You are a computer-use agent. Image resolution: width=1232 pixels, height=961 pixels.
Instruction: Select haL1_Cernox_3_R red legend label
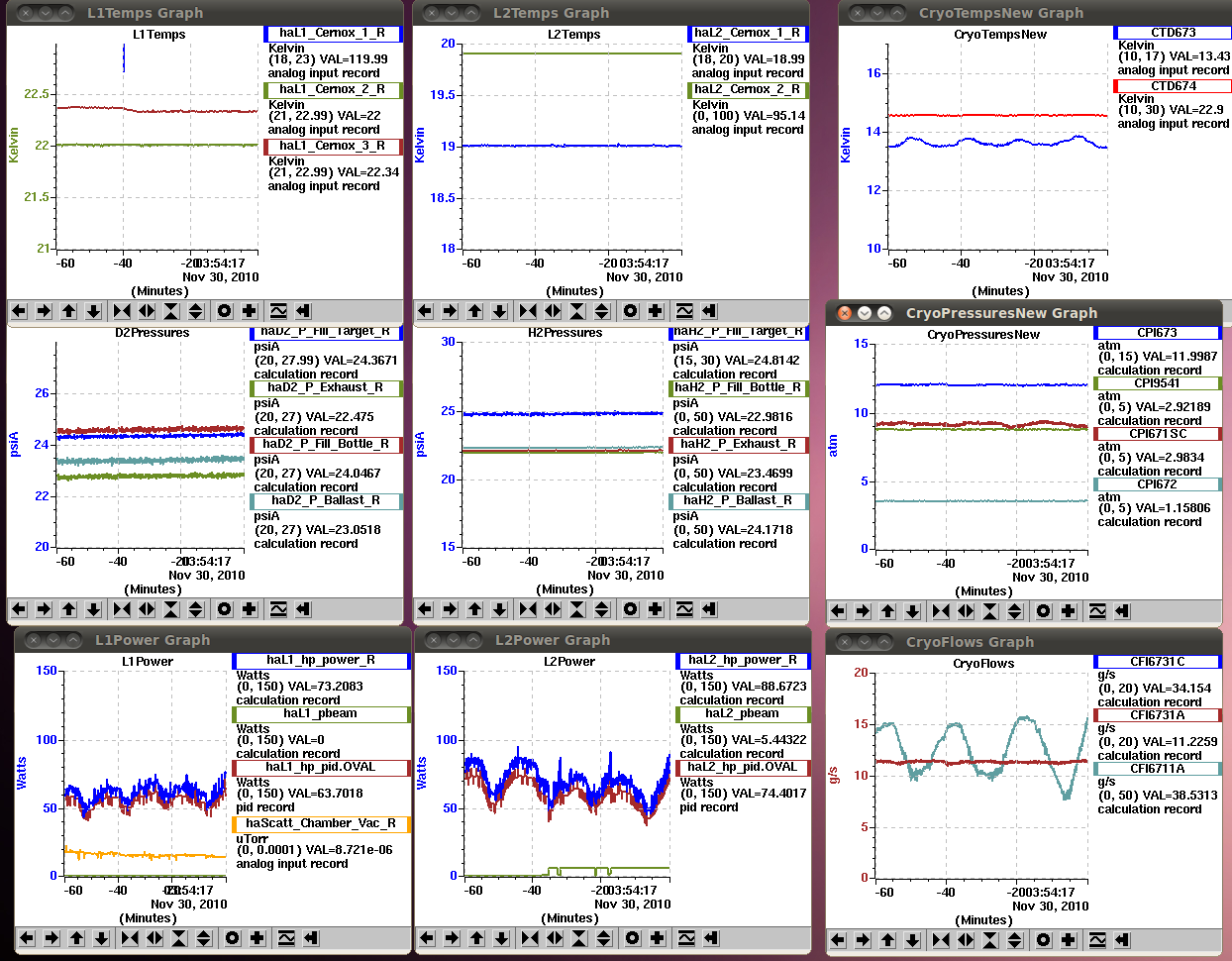tap(333, 147)
